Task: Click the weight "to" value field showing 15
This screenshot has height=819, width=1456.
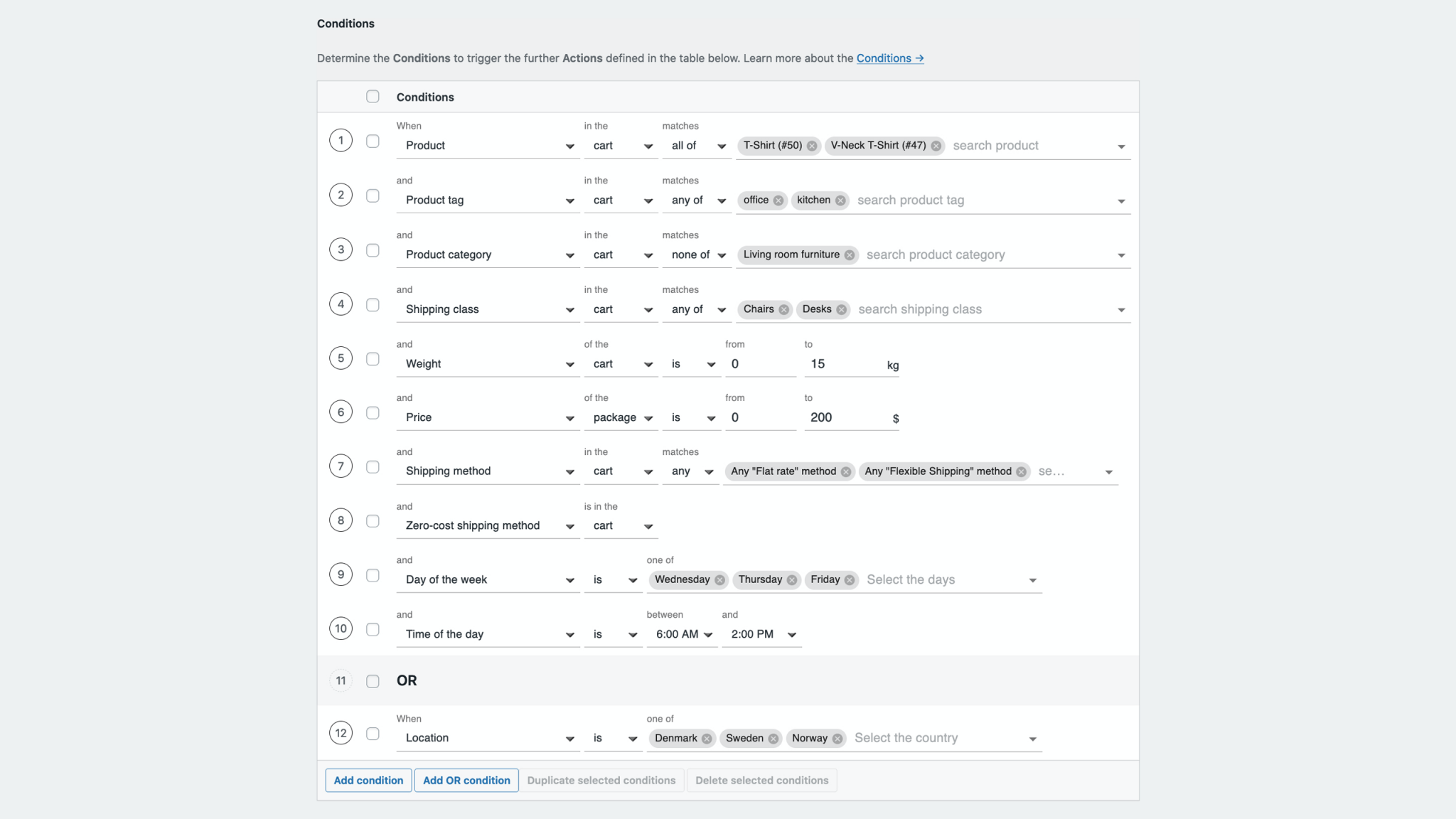Action: 846,363
